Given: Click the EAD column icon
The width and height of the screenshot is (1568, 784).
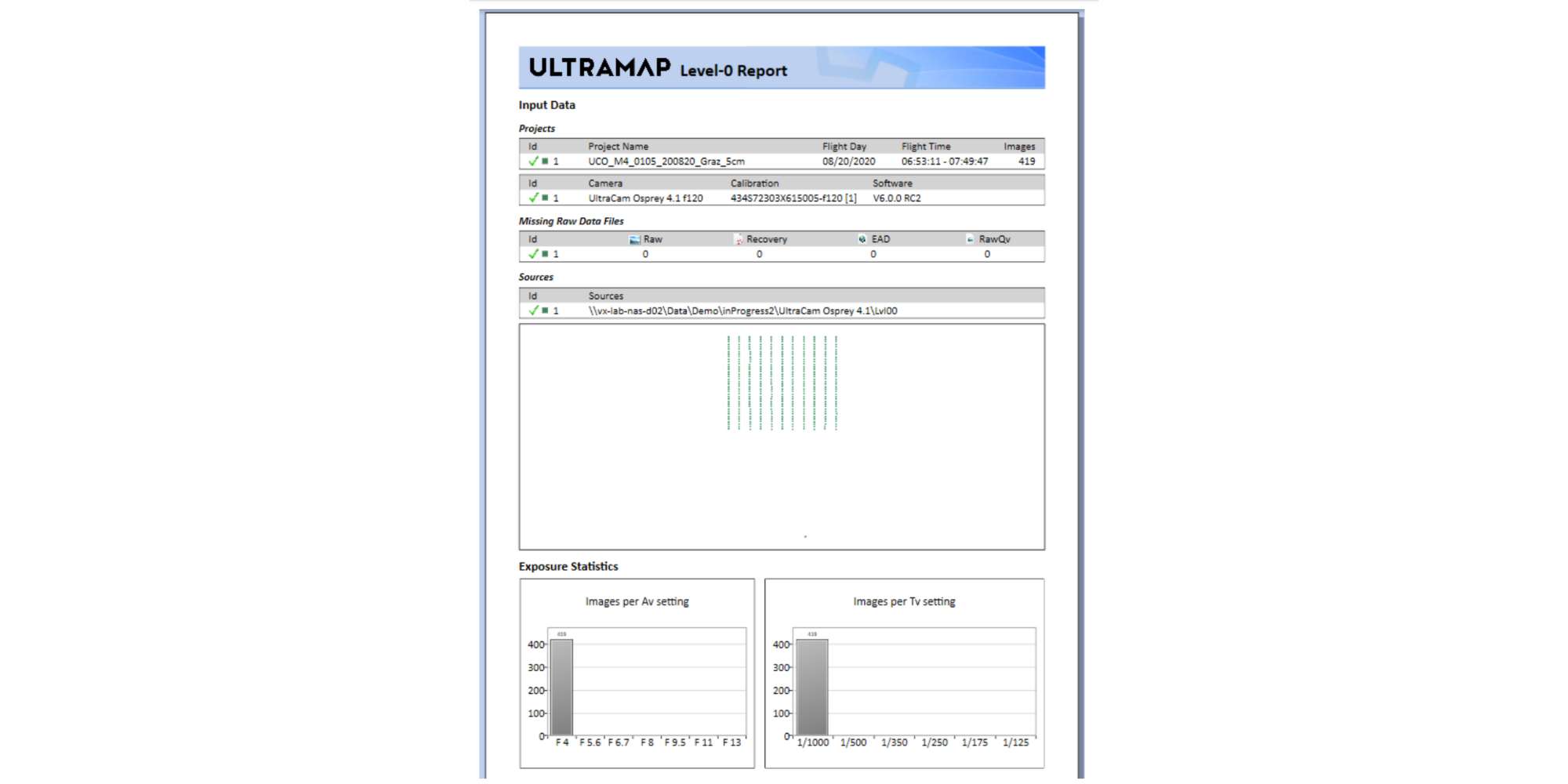Looking at the screenshot, I should click(x=862, y=239).
